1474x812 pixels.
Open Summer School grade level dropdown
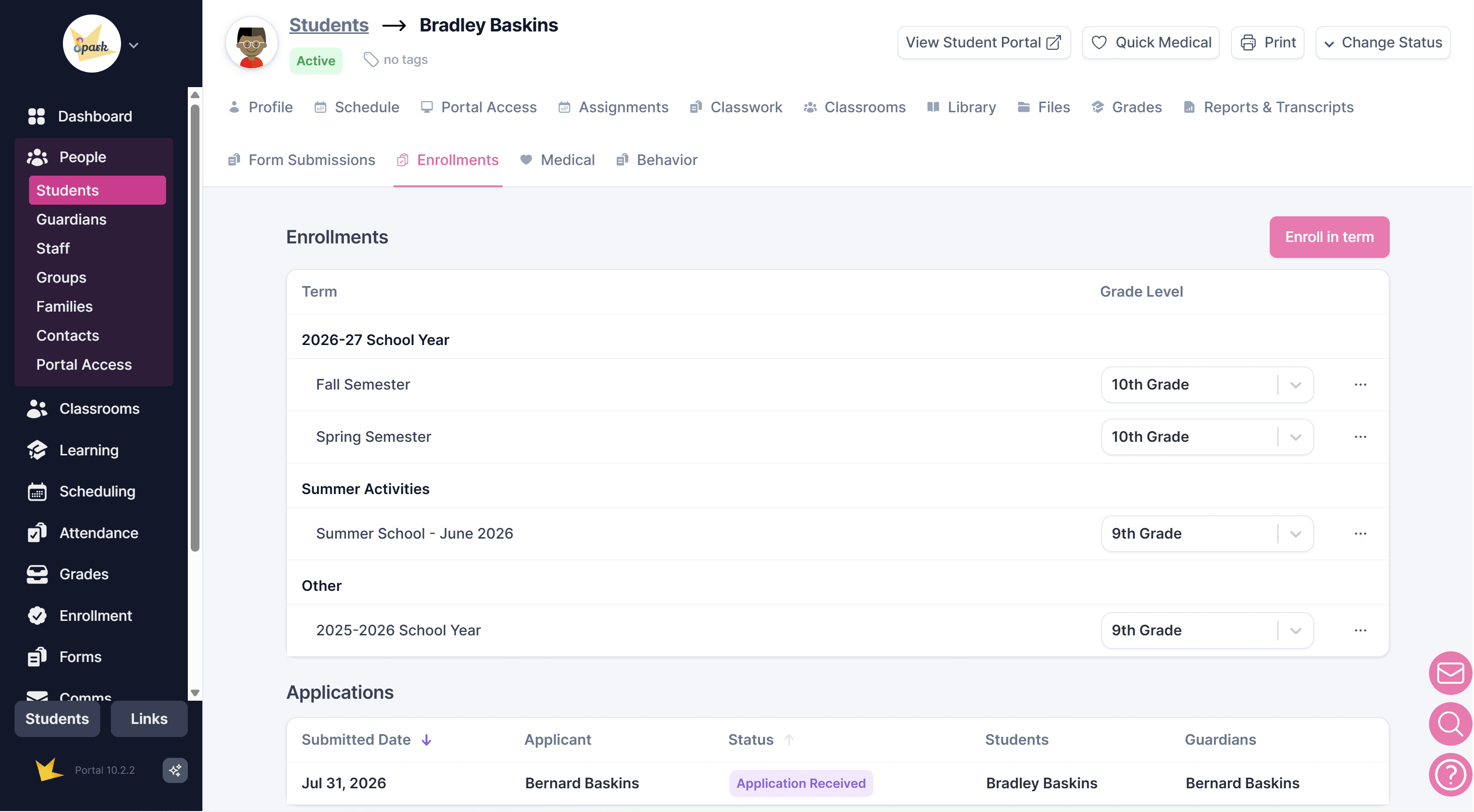coord(1207,534)
